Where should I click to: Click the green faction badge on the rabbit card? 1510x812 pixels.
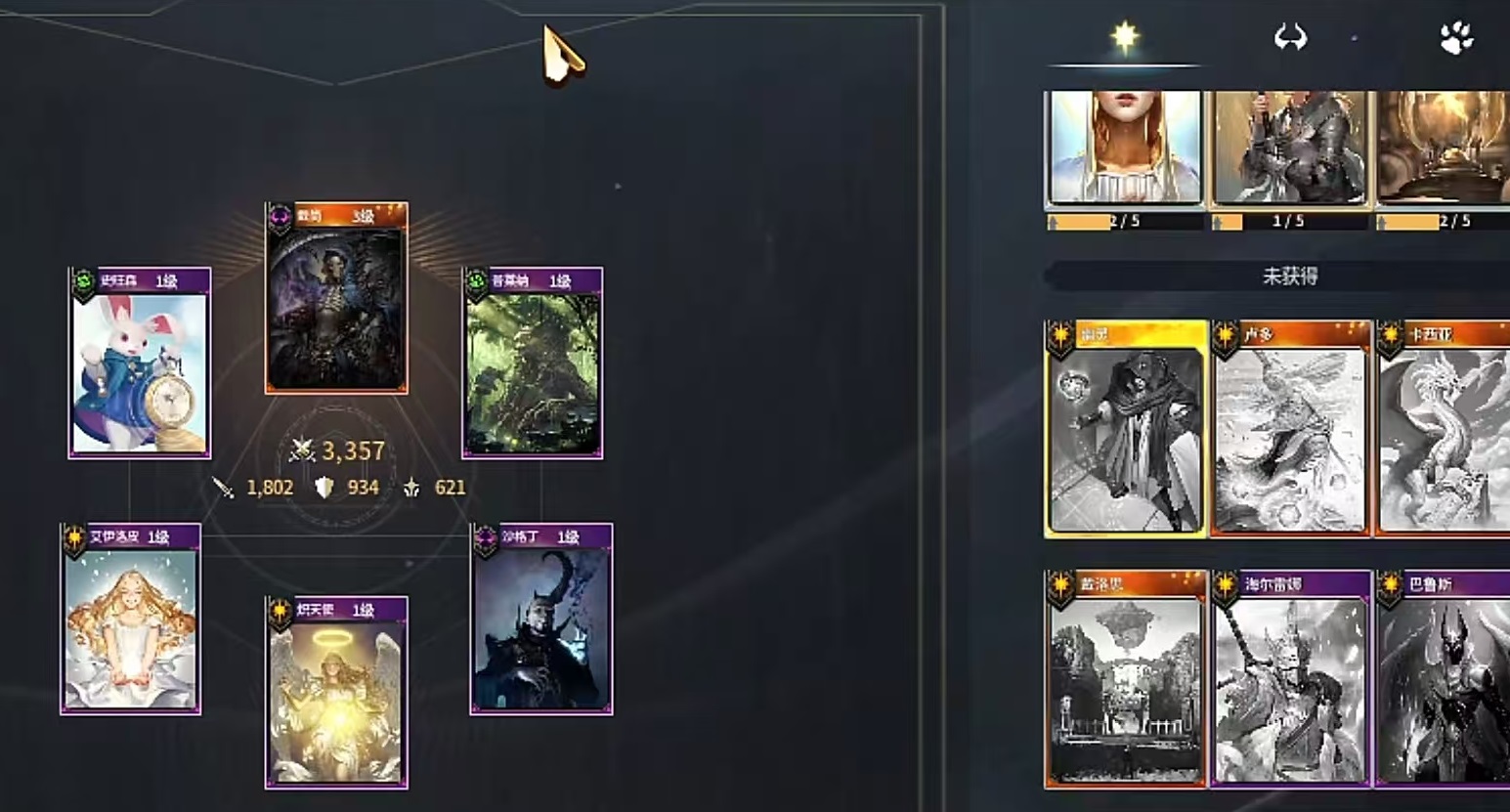pyautogui.click(x=84, y=283)
